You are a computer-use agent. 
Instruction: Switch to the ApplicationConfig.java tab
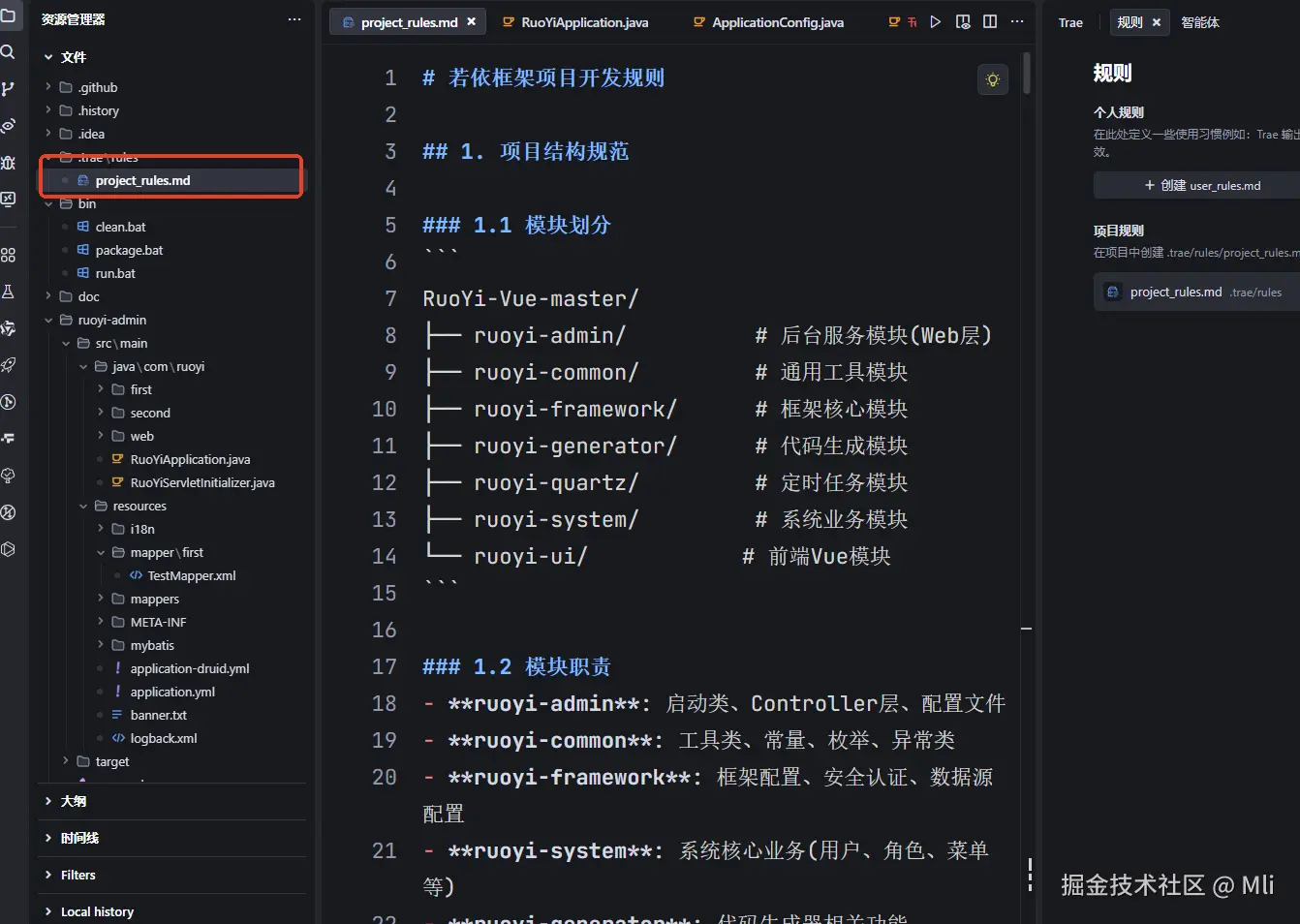coord(768,22)
